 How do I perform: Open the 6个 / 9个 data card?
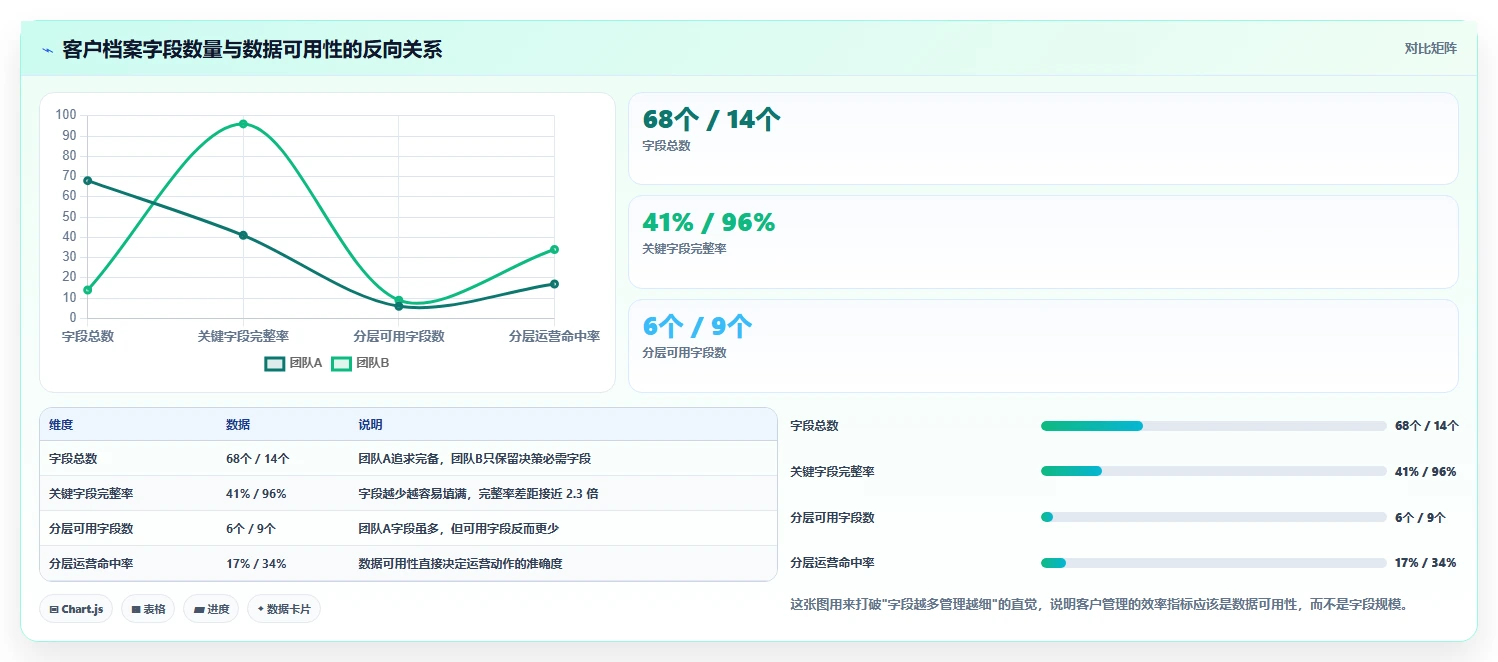[1043, 346]
